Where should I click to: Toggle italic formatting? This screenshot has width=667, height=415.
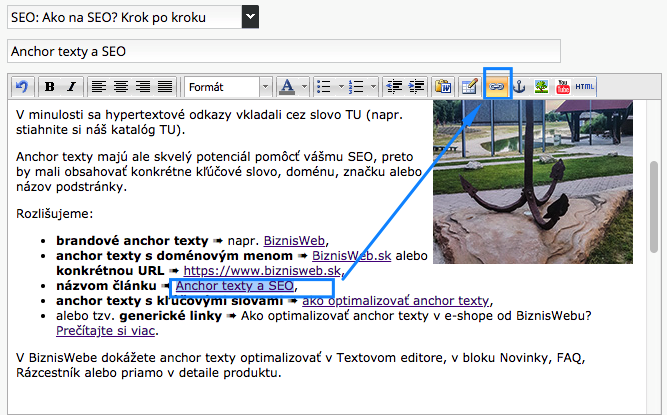coord(71,86)
